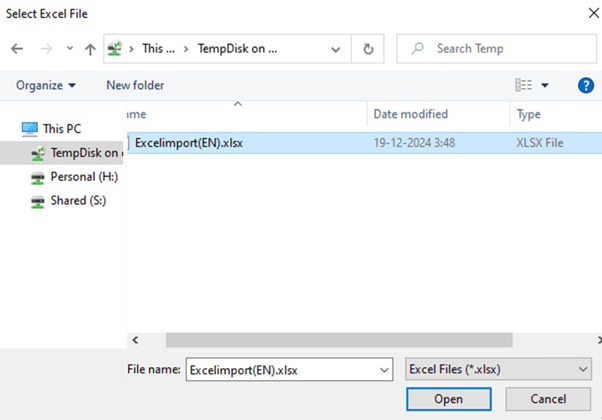Click the change view layout icon
This screenshot has height=420, width=602.
[523, 86]
